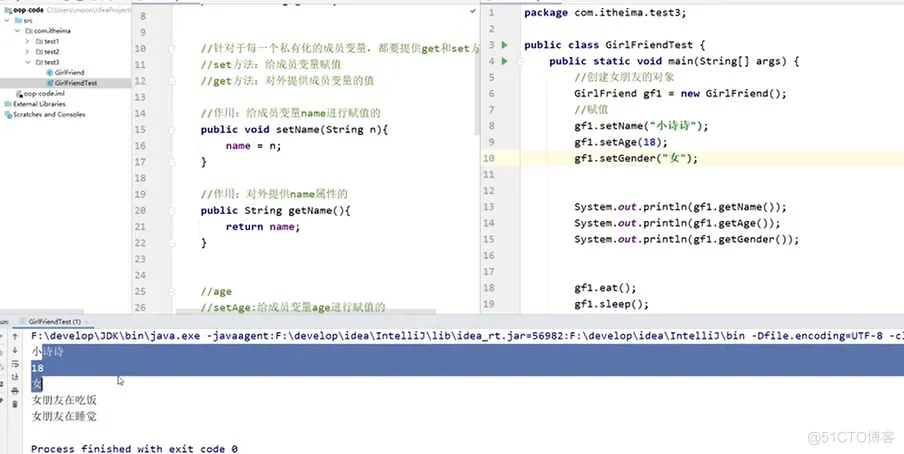904x454 pixels.
Task: Select the oop-code project root label
Action: click(x=28, y=10)
